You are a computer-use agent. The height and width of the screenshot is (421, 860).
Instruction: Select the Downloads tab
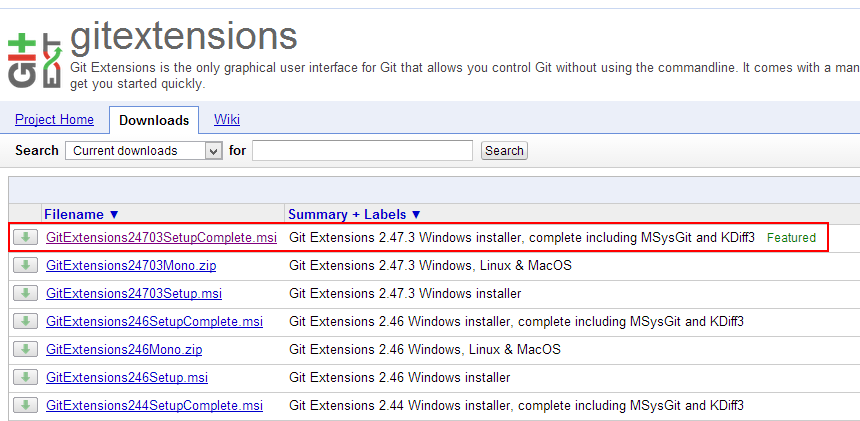(x=154, y=120)
